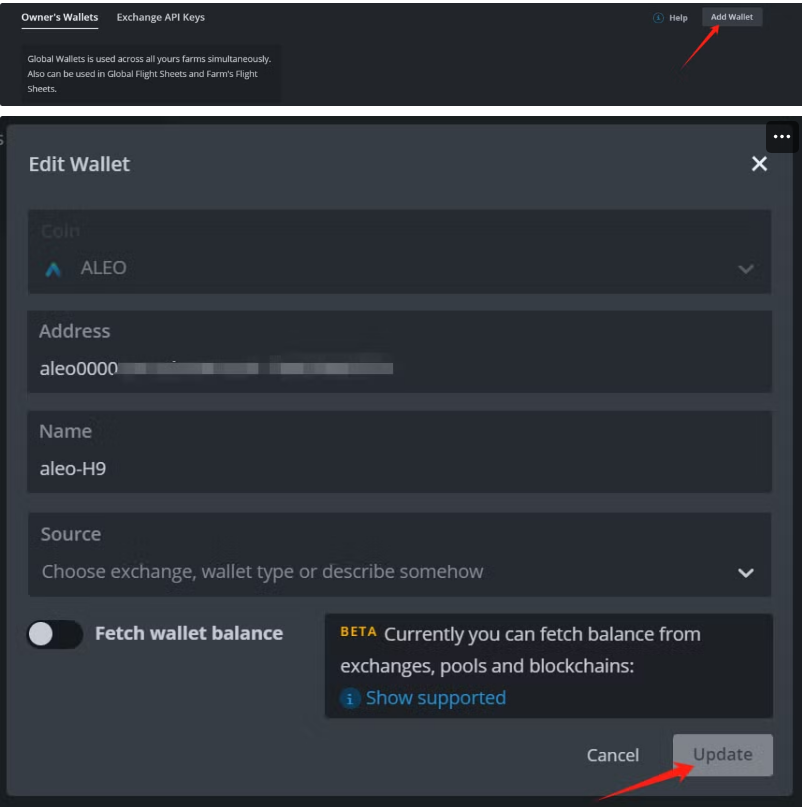802x807 pixels.
Task: Expand the Coin dropdown chevron
Action: (745, 269)
